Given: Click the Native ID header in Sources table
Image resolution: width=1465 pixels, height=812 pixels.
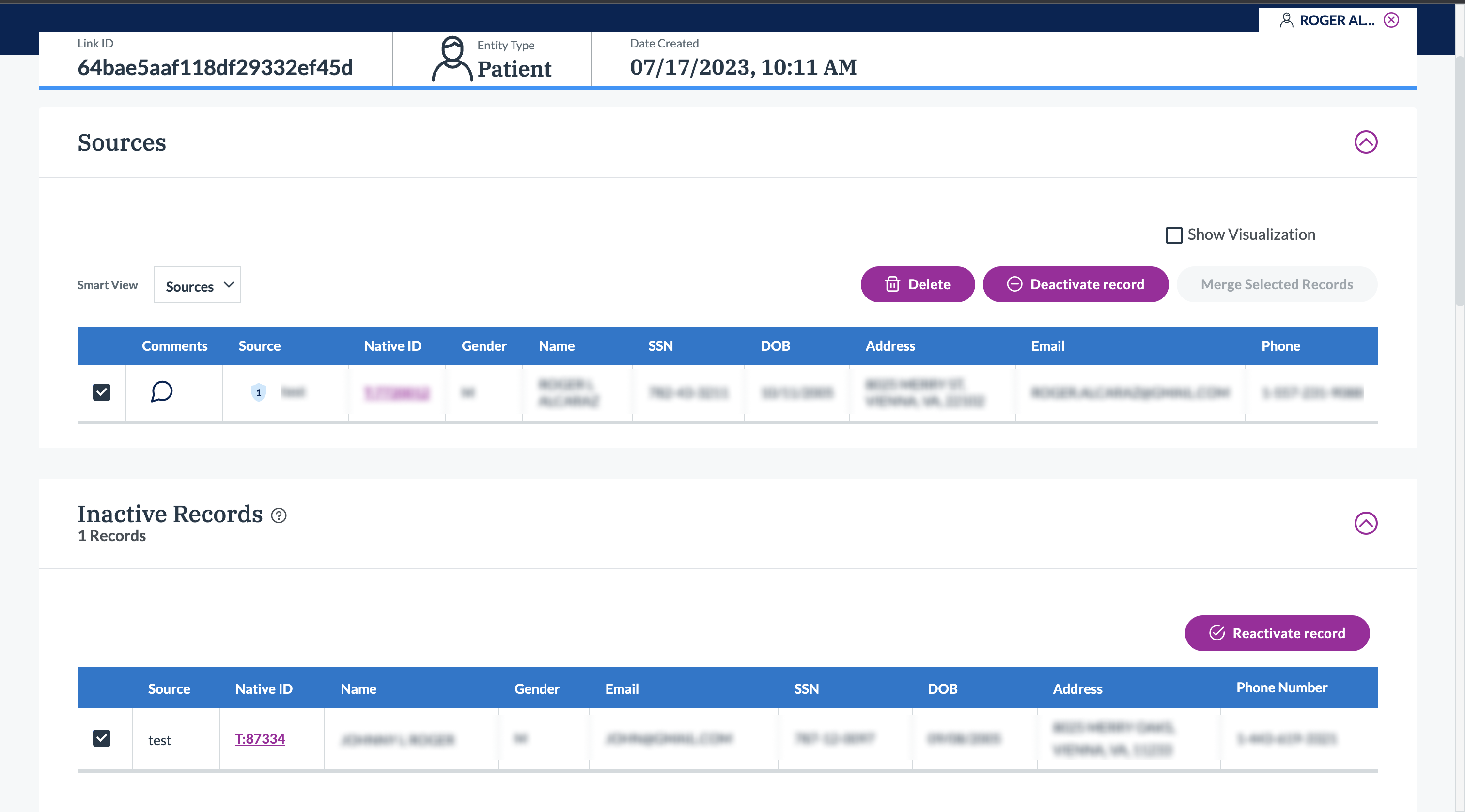Looking at the screenshot, I should tap(392, 346).
